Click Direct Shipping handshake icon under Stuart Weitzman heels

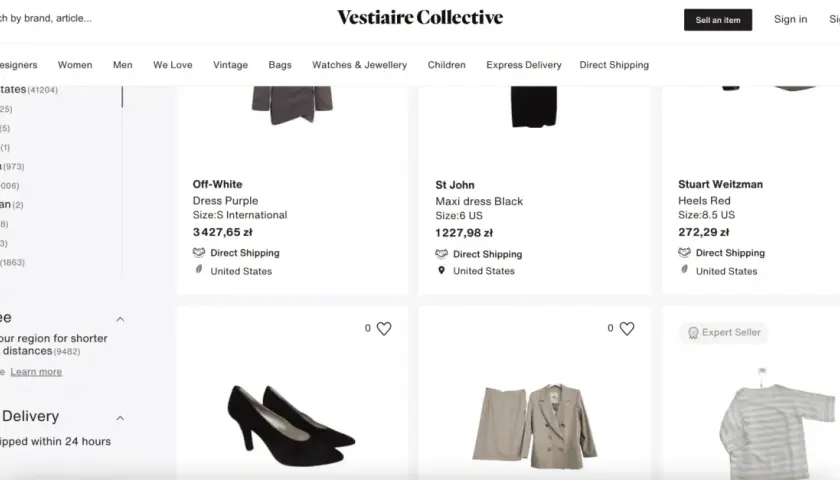[684, 252]
